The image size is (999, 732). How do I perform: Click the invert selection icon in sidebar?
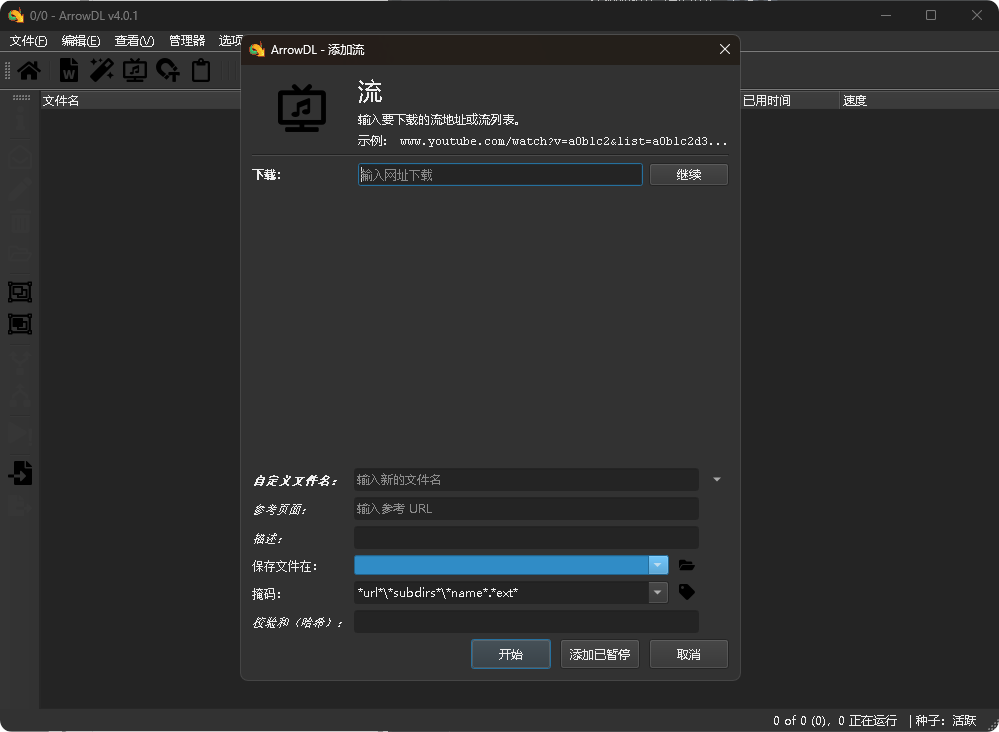click(20, 324)
